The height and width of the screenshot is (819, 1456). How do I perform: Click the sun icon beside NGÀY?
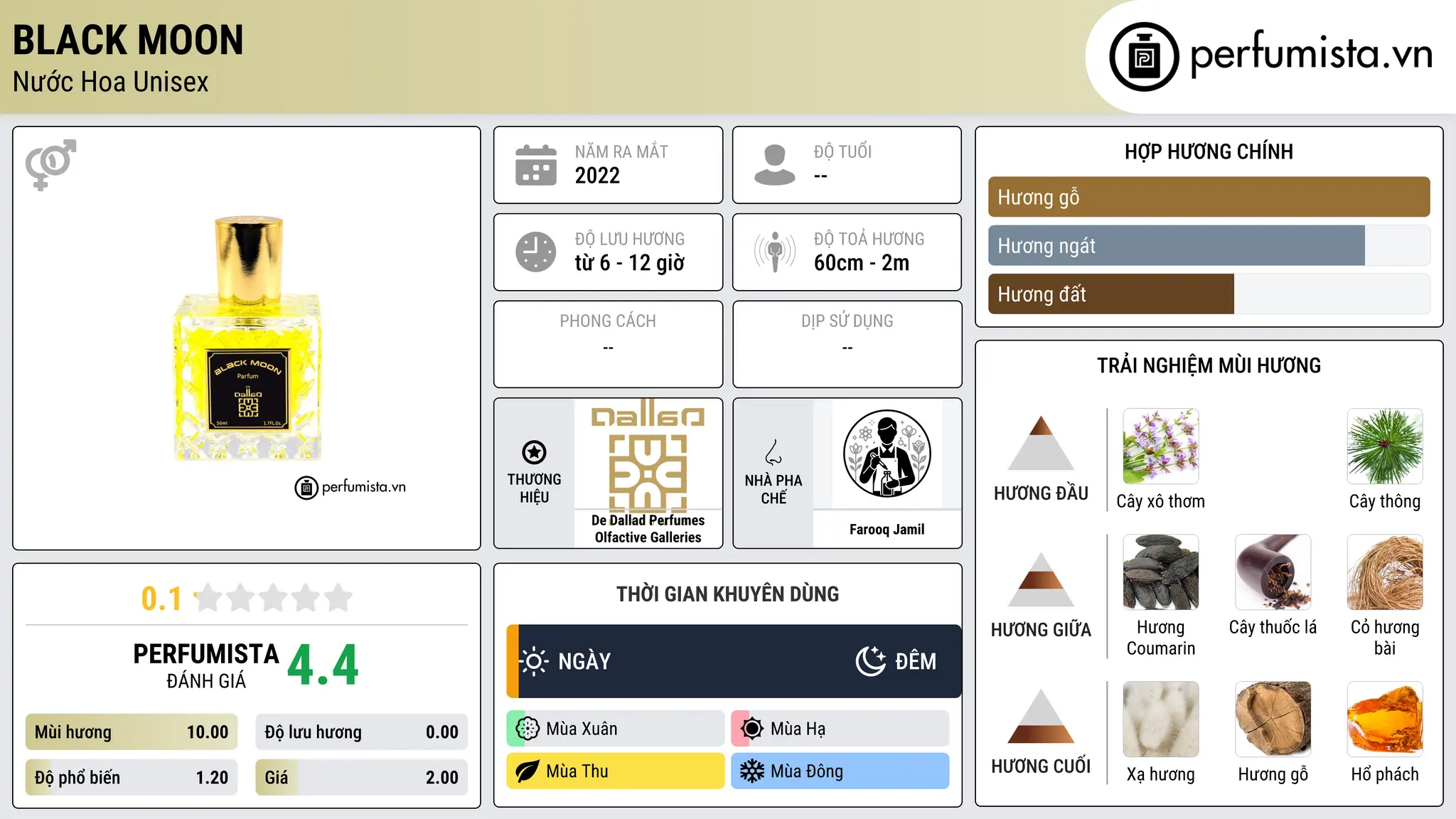(x=533, y=661)
